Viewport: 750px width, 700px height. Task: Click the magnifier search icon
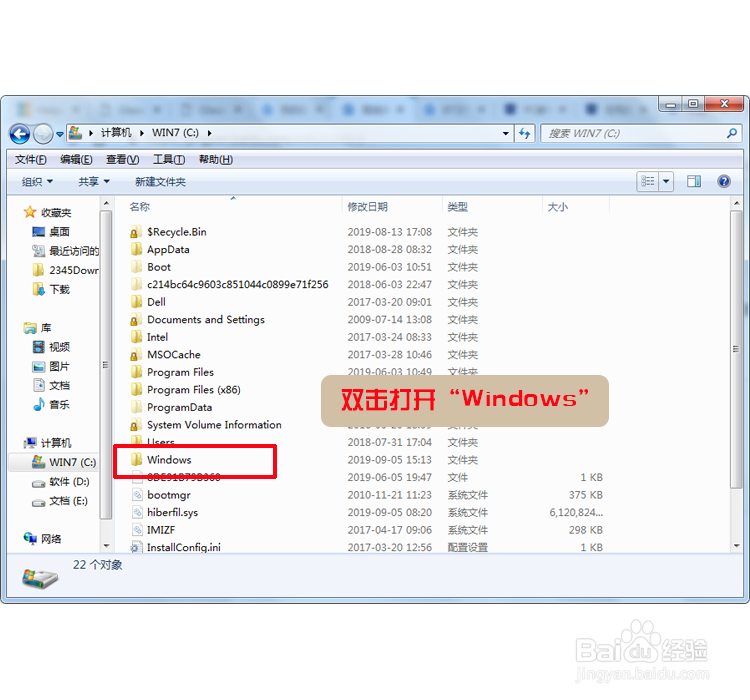pos(732,133)
